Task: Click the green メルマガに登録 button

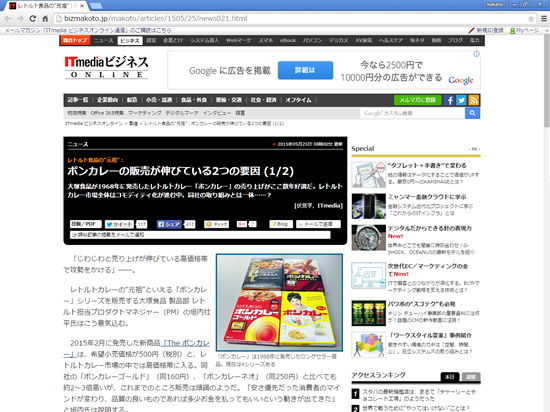Action: (417, 100)
